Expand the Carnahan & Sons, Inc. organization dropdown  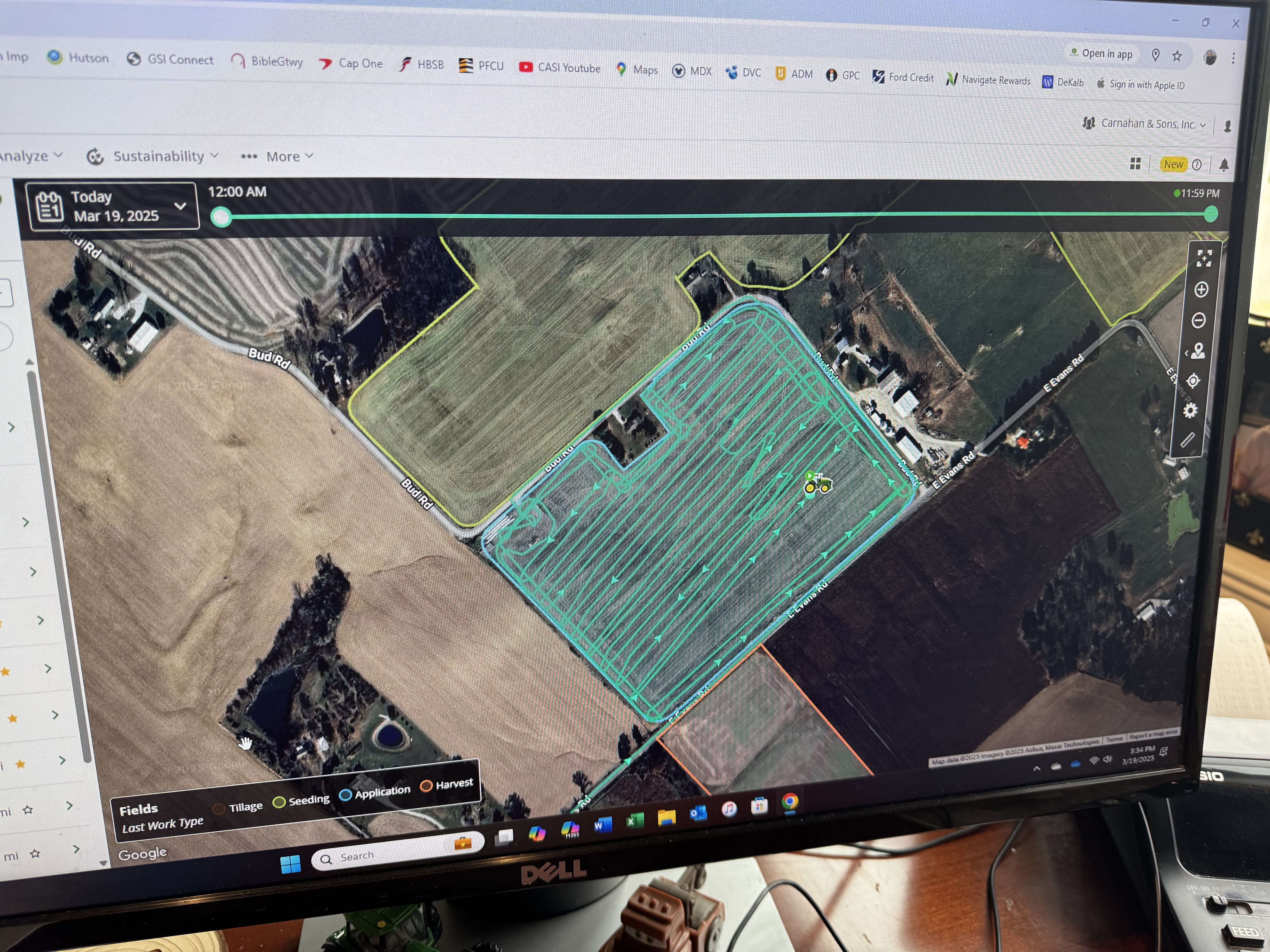1144,123
